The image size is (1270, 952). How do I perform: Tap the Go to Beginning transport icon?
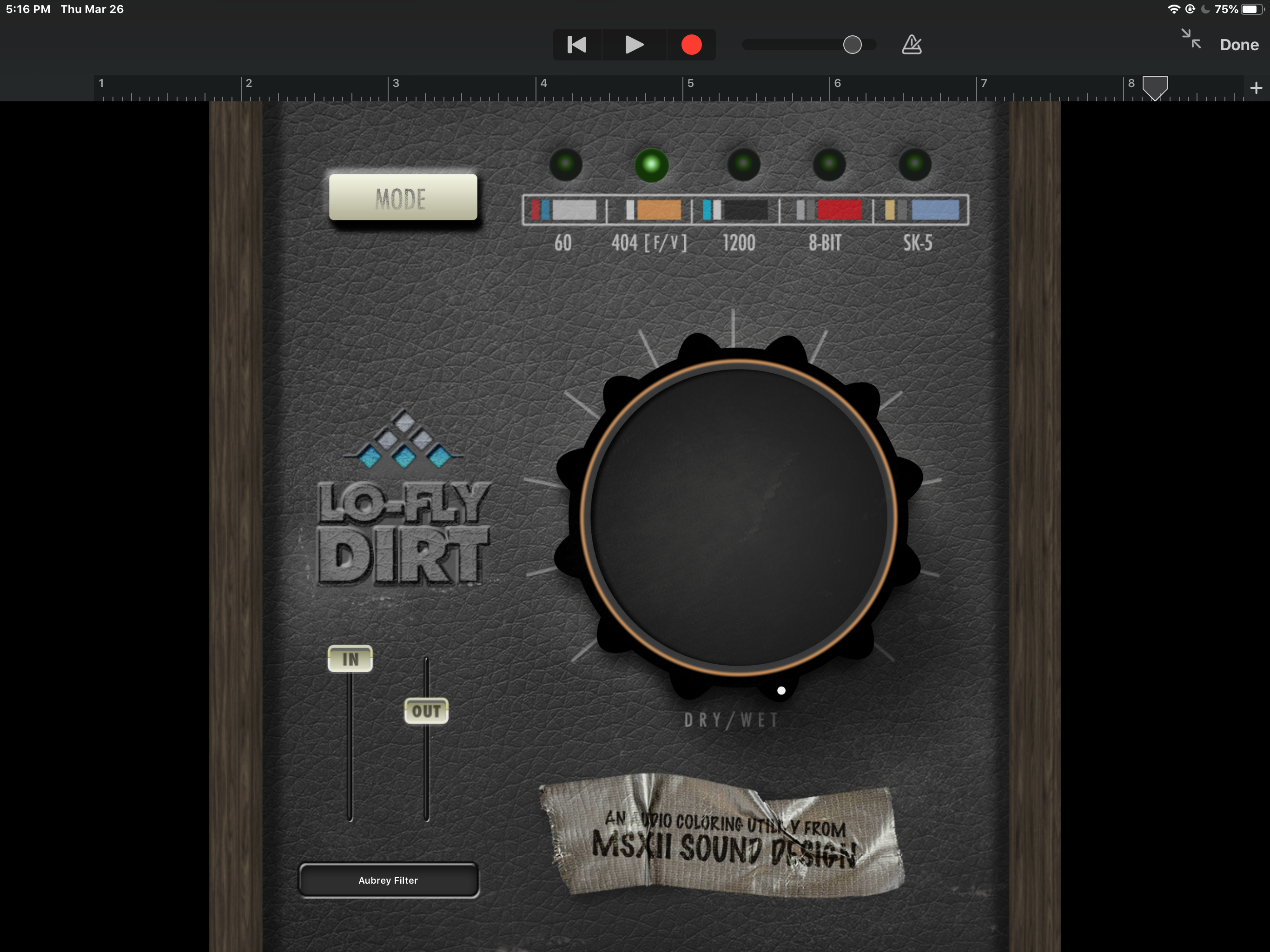click(576, 45)
